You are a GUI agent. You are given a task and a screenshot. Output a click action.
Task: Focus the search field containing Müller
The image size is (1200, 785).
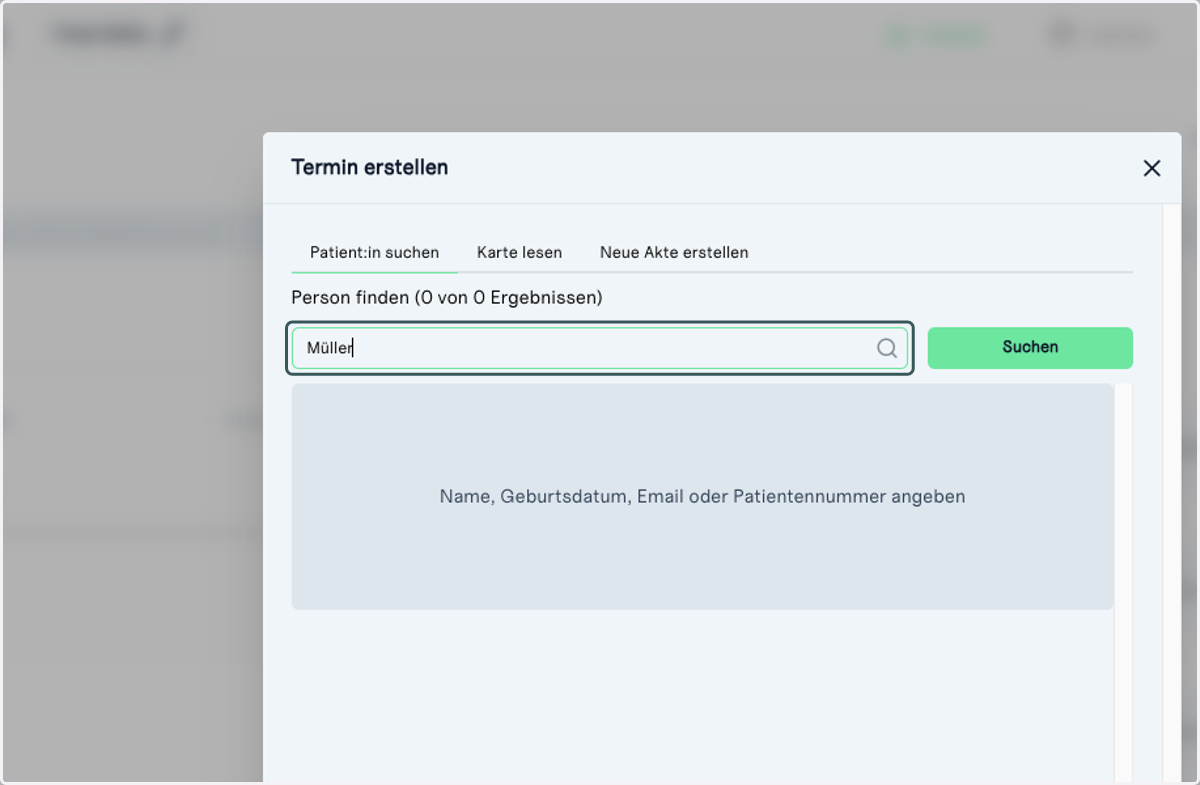click(600, 348)
